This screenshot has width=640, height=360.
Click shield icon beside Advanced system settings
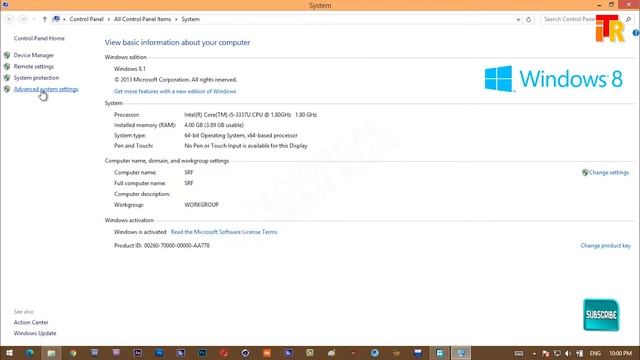[7, 89]
